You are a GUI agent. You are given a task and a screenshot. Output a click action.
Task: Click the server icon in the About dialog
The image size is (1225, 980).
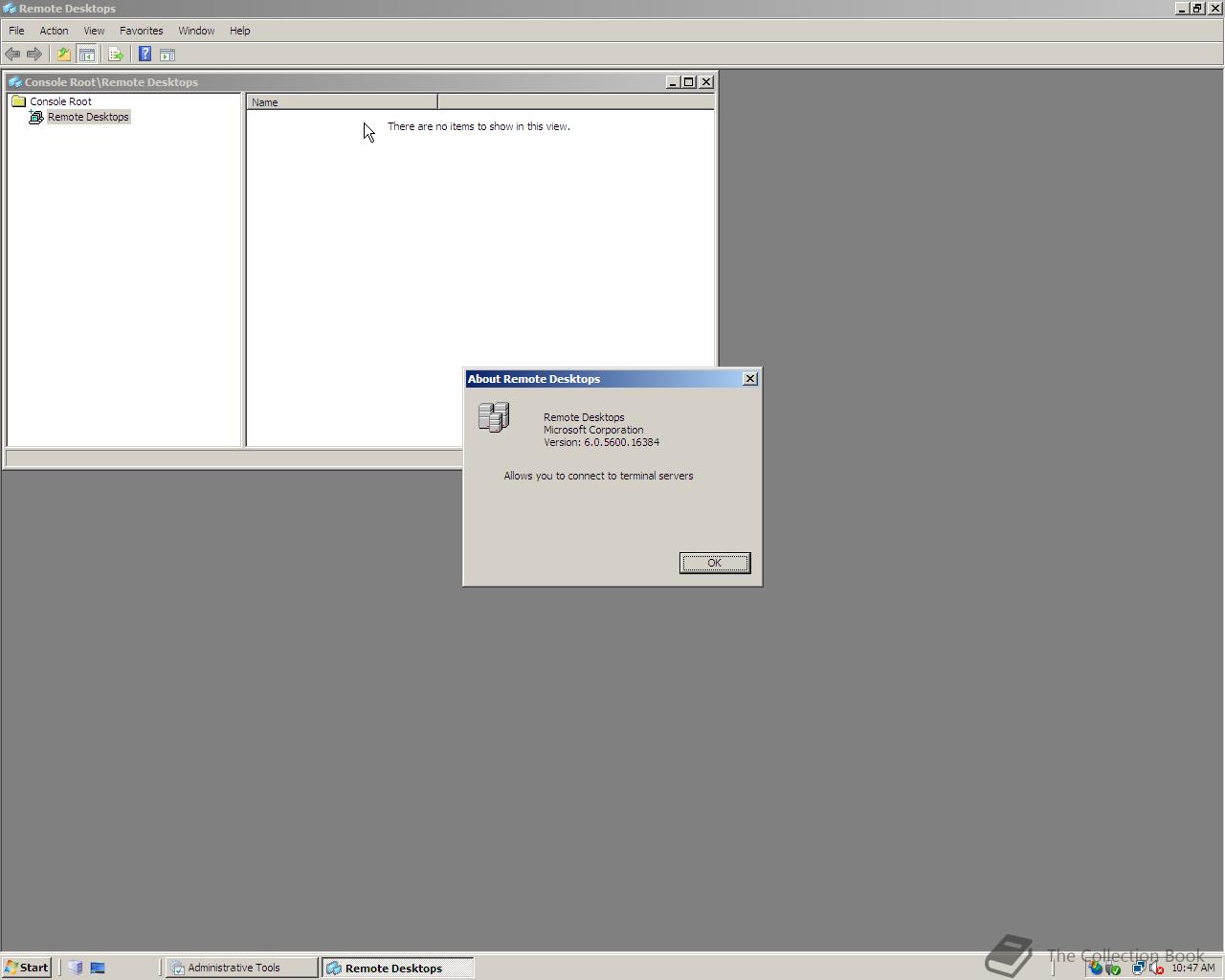494,417
